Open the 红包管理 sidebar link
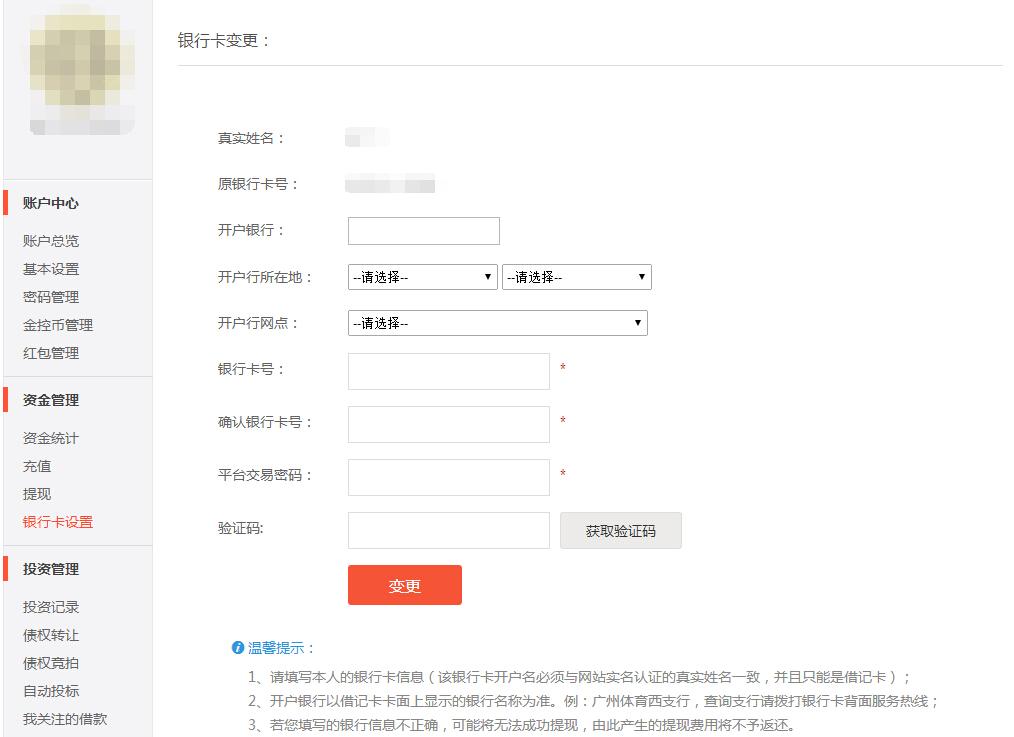Viewport: 1014px width, 737px height. pos(51,353)
